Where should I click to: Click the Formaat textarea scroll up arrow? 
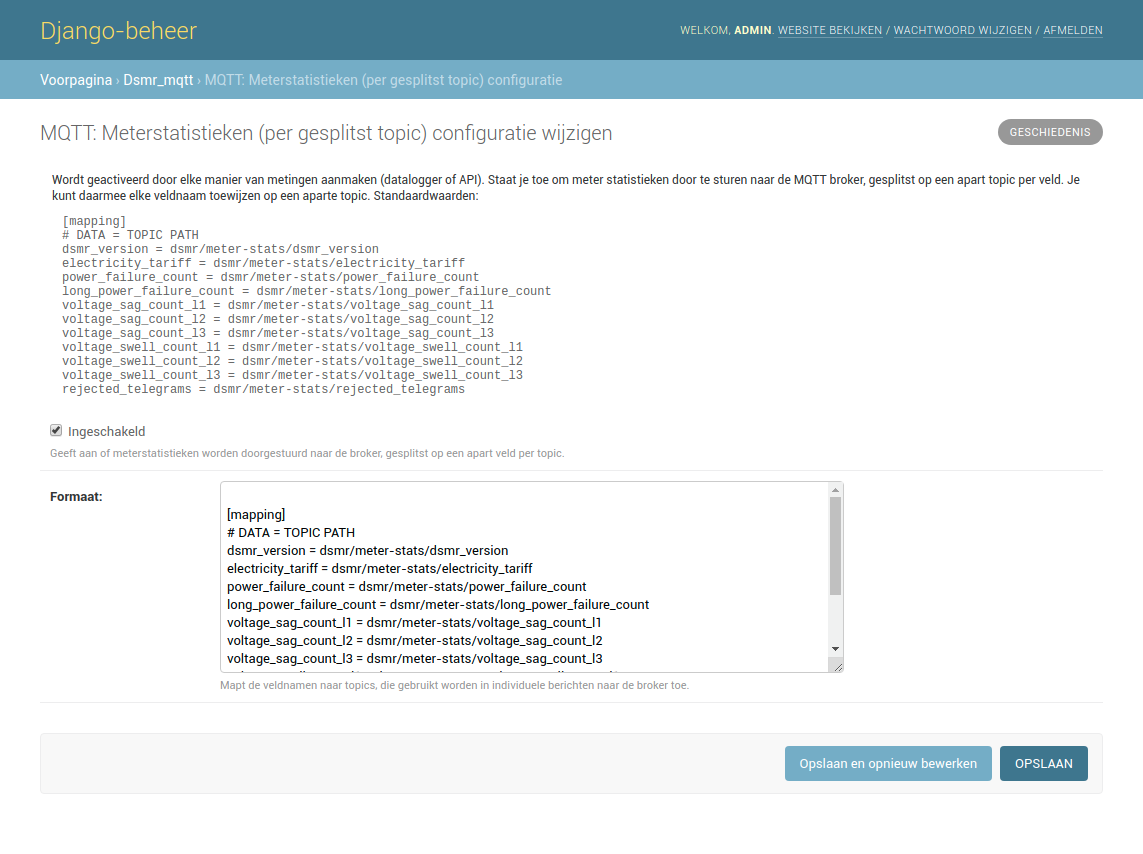(835, 490)
